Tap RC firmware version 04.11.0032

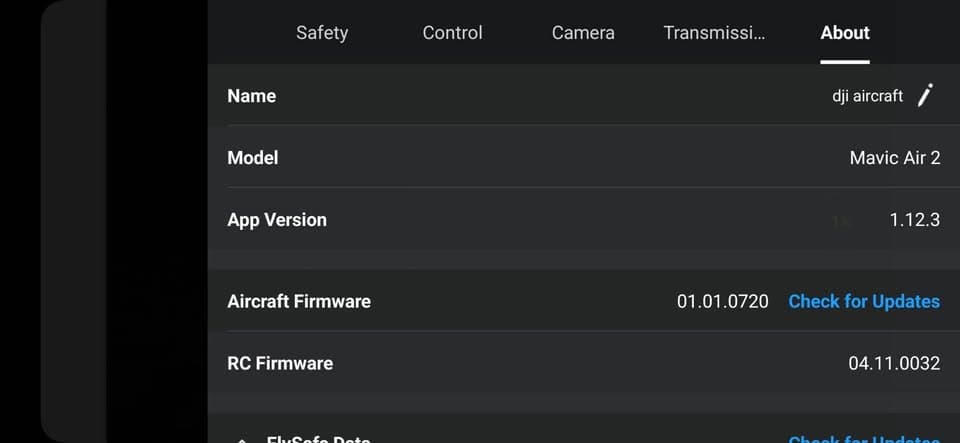tap(894, 363)
